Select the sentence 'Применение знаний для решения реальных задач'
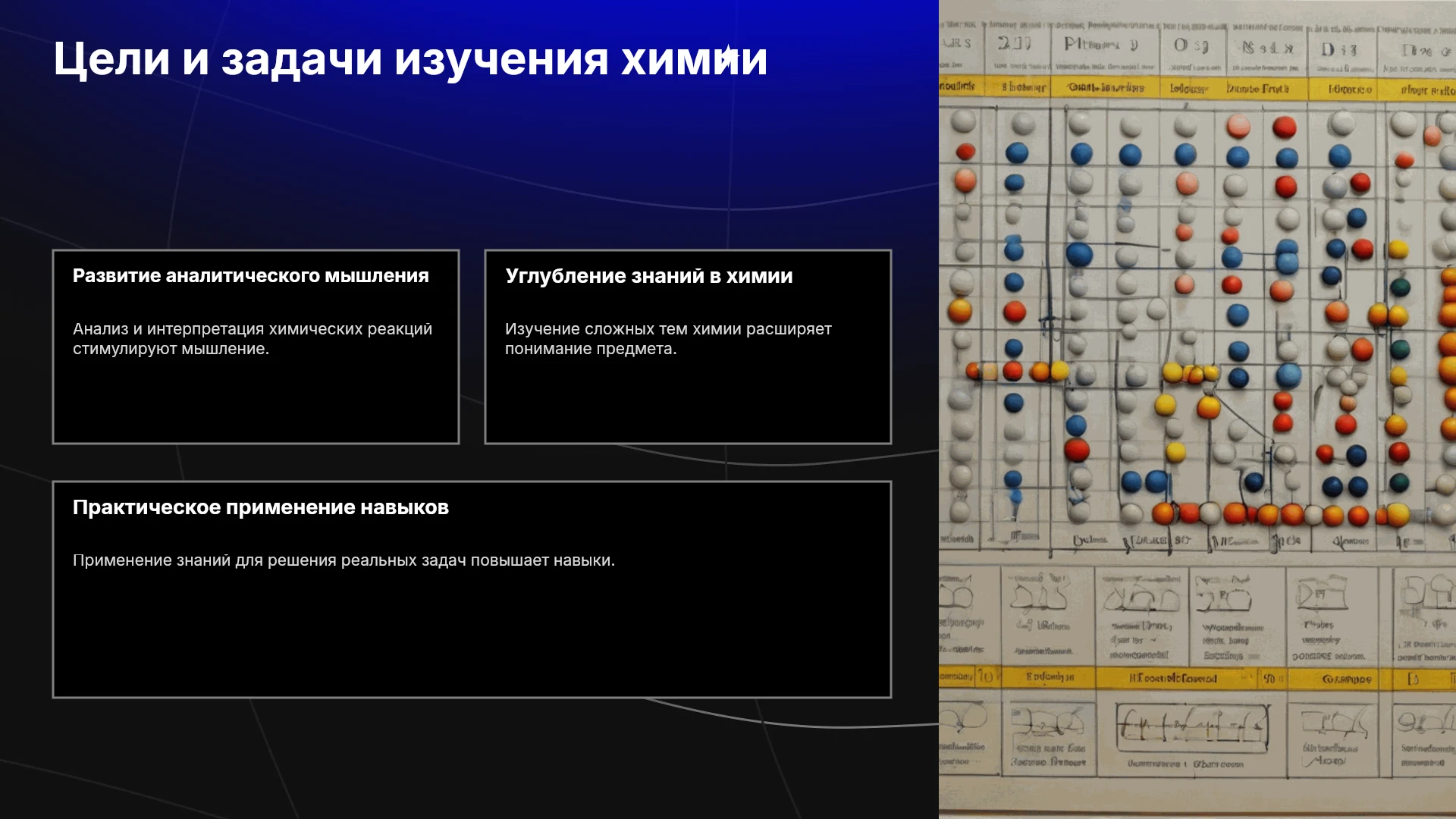The image size is (1456, 819). coord(269,560)
